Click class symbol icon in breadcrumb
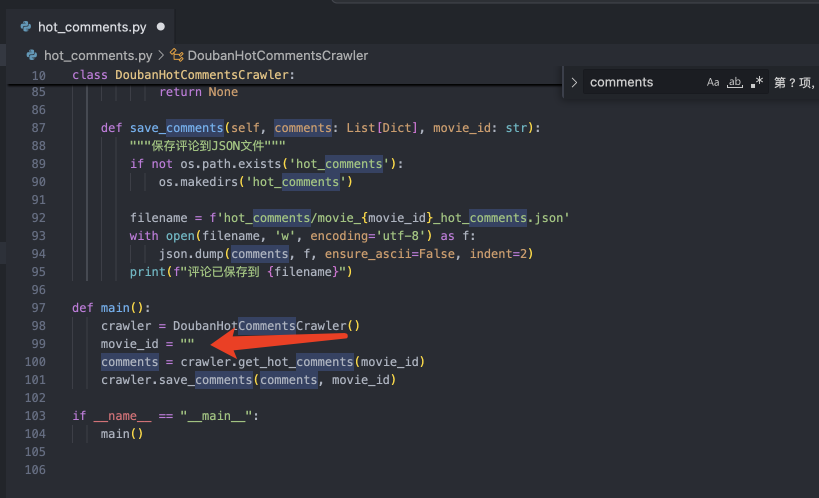819x498 pixels. (177, 55)
